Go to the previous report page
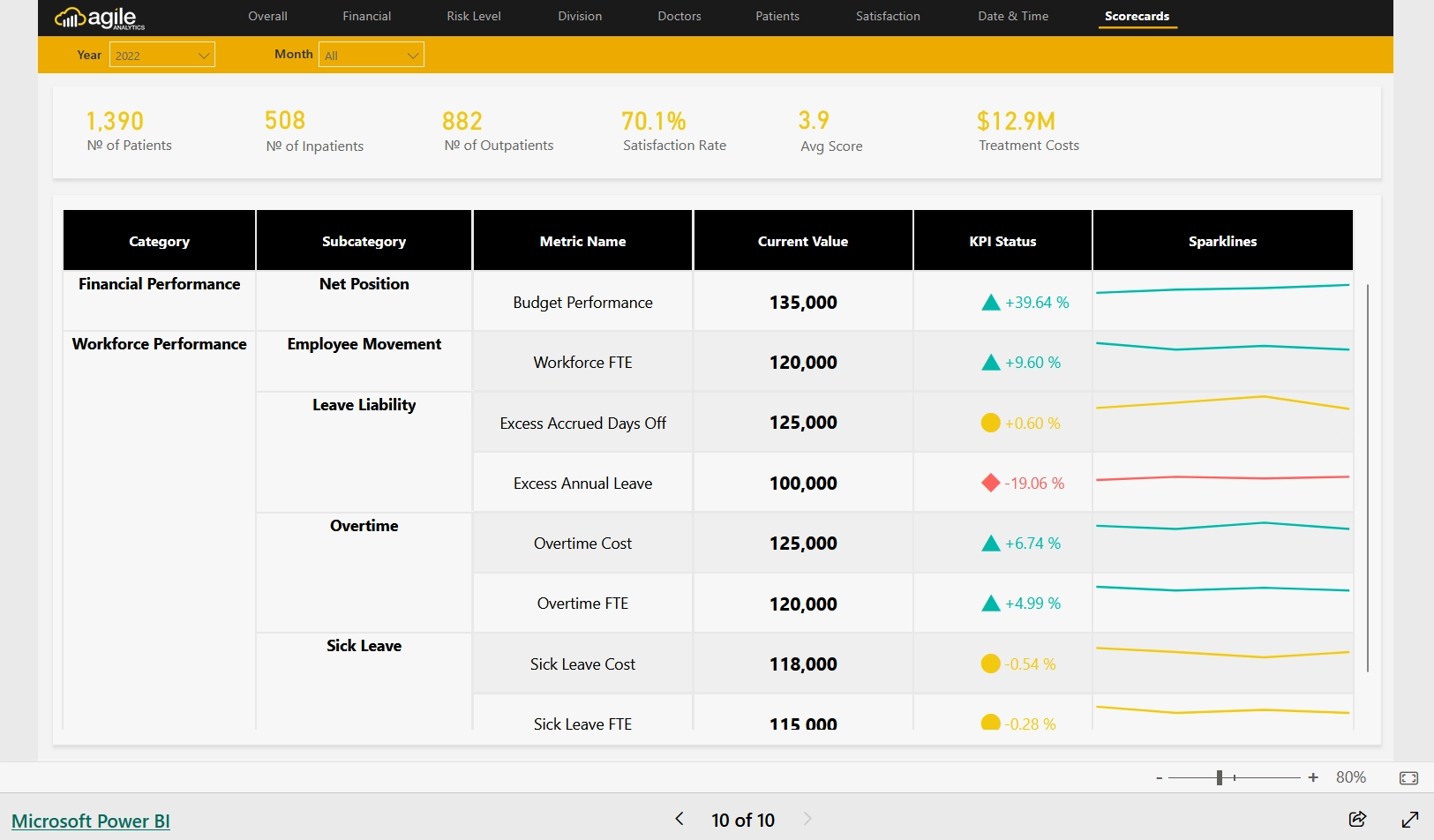Viewport: 1434px width, 840px height. tap(679, 819)
